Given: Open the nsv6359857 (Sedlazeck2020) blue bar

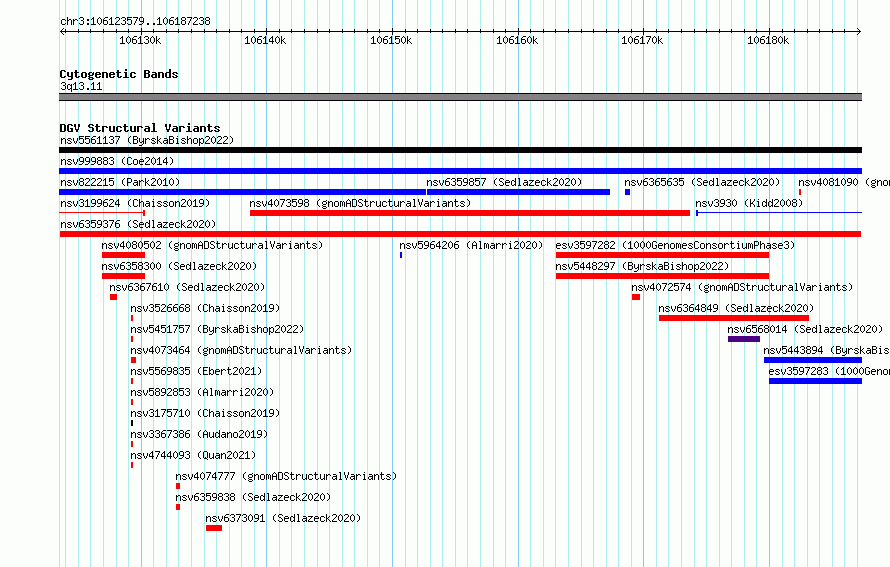Looking at the screenshot, I should coord(518,192).
